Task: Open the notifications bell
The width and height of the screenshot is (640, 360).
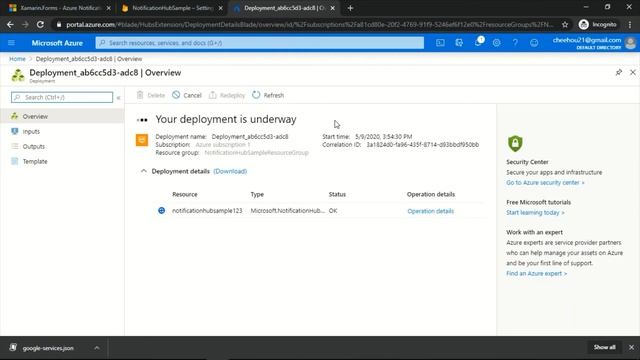Action: pos(478,42)
